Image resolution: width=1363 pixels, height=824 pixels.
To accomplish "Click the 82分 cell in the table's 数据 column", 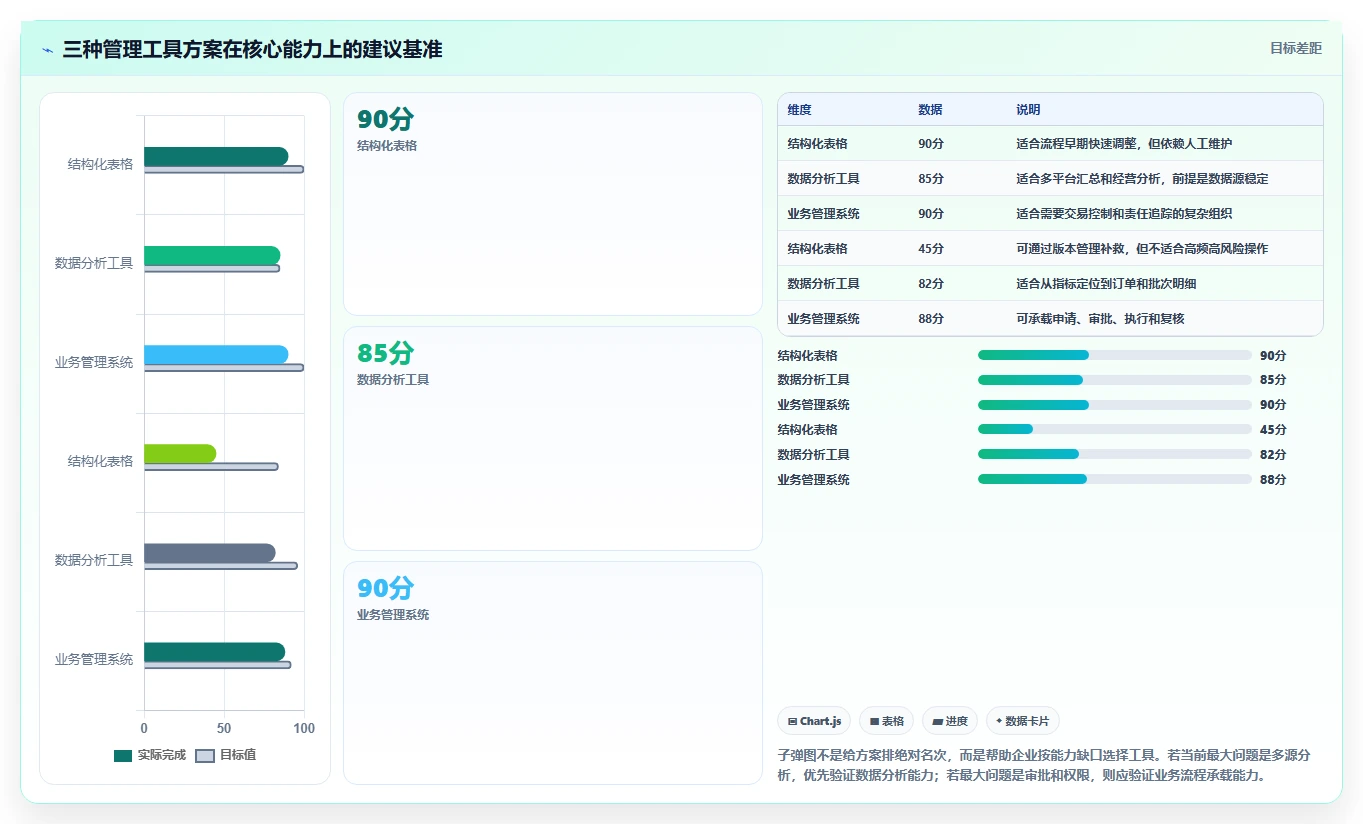I will [x=930, y=283].
